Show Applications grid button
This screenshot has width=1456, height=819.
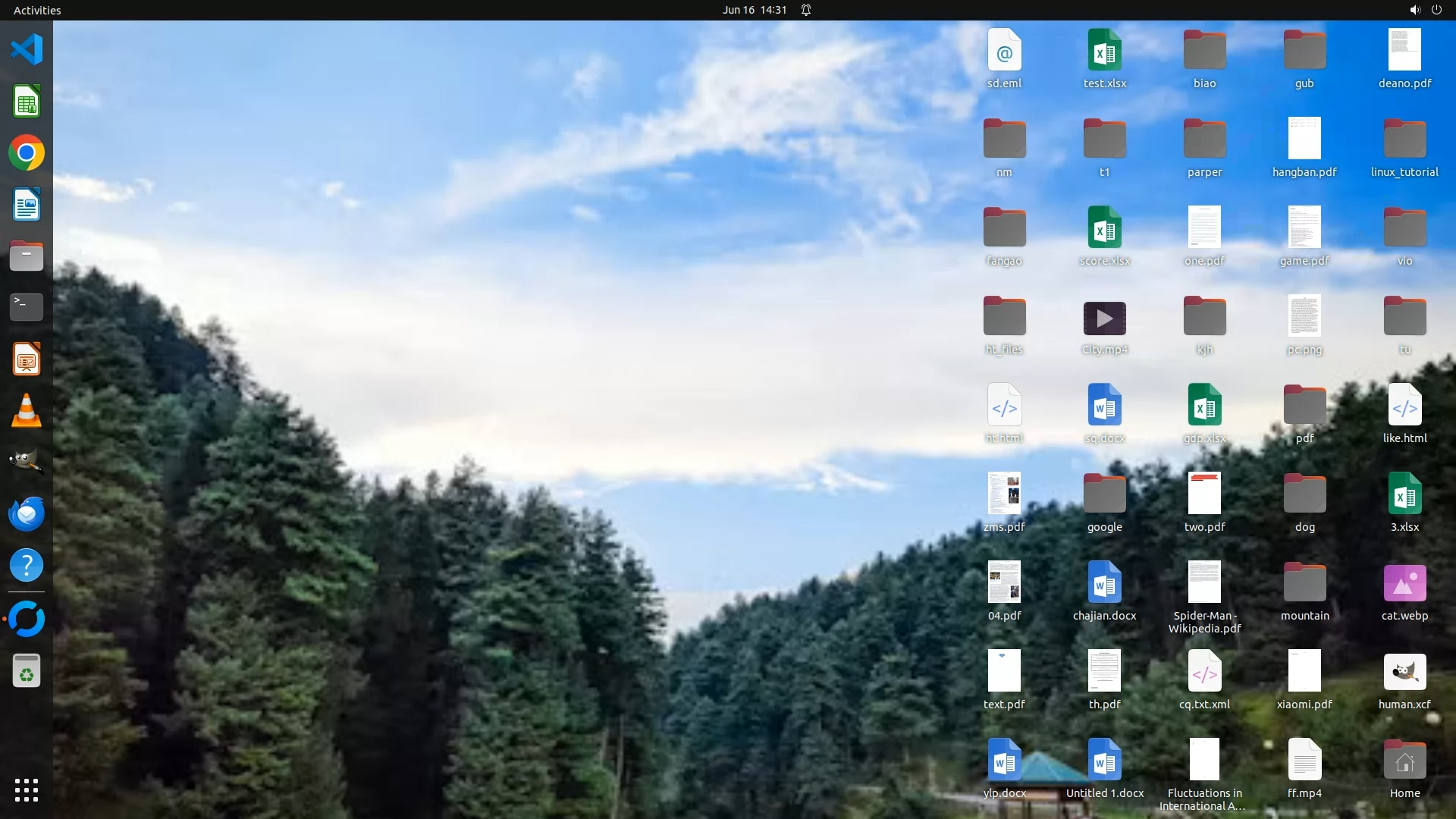coord(27,789)
